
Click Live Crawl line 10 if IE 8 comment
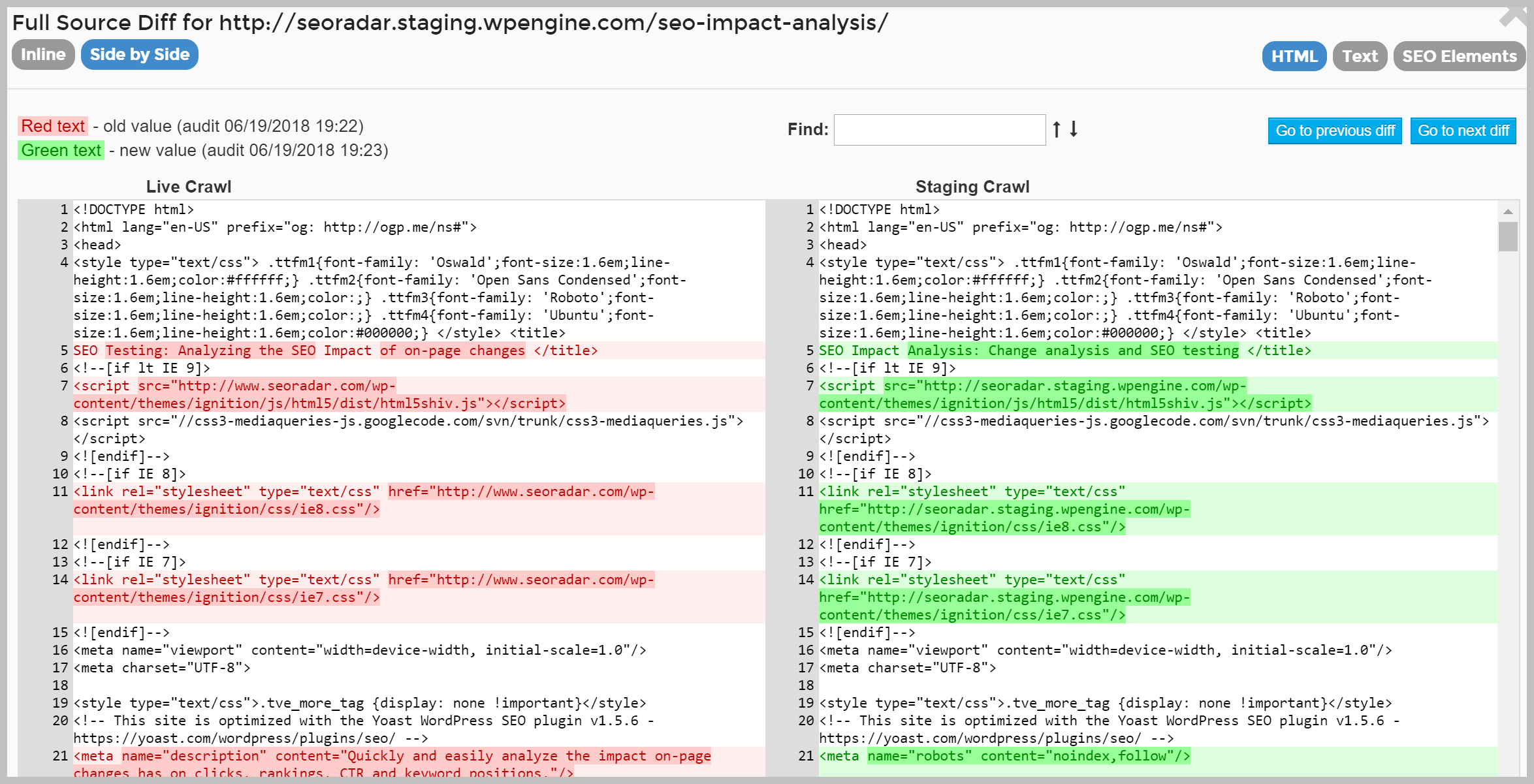(x=130, y=474)
